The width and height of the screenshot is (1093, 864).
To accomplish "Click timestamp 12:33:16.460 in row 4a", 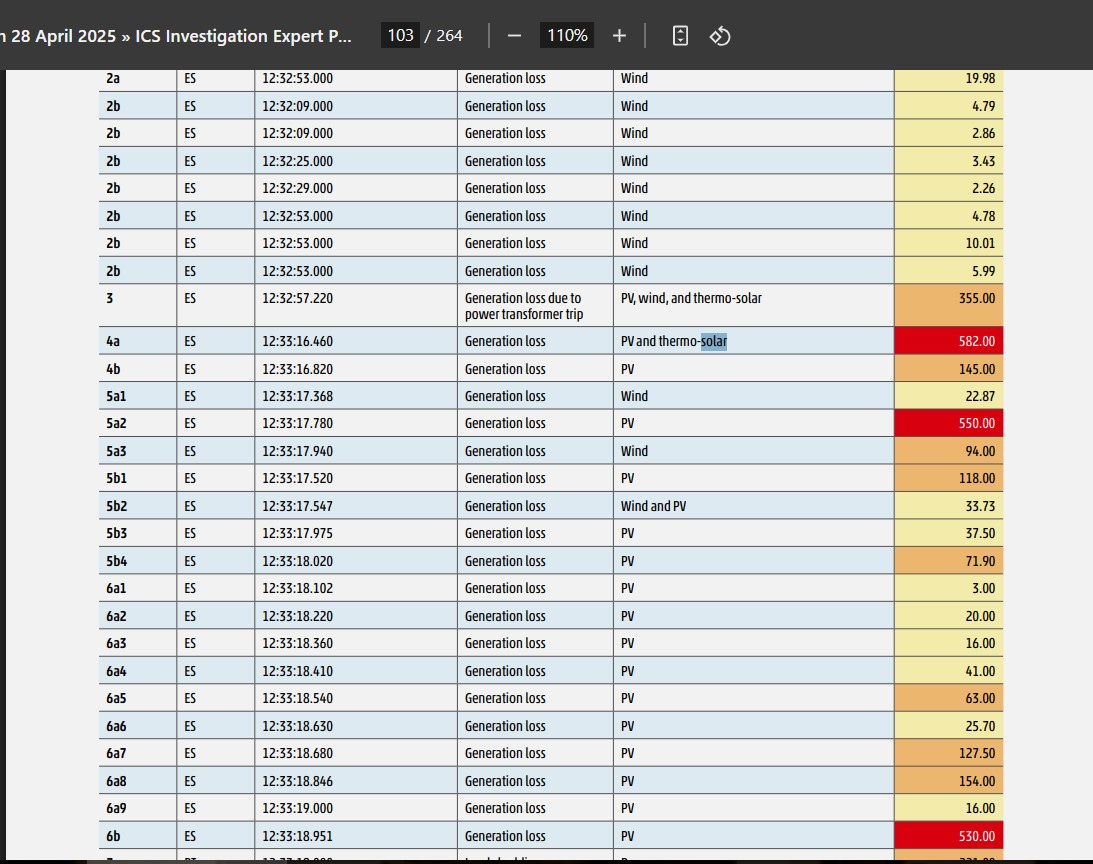I will [x=298, y=341].
